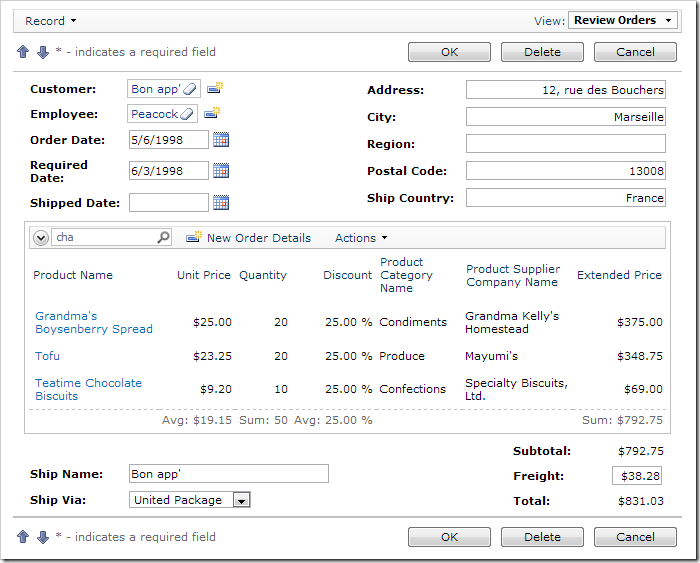
Task: Click the Ship Country field showing France
Action: coord(566,198)
